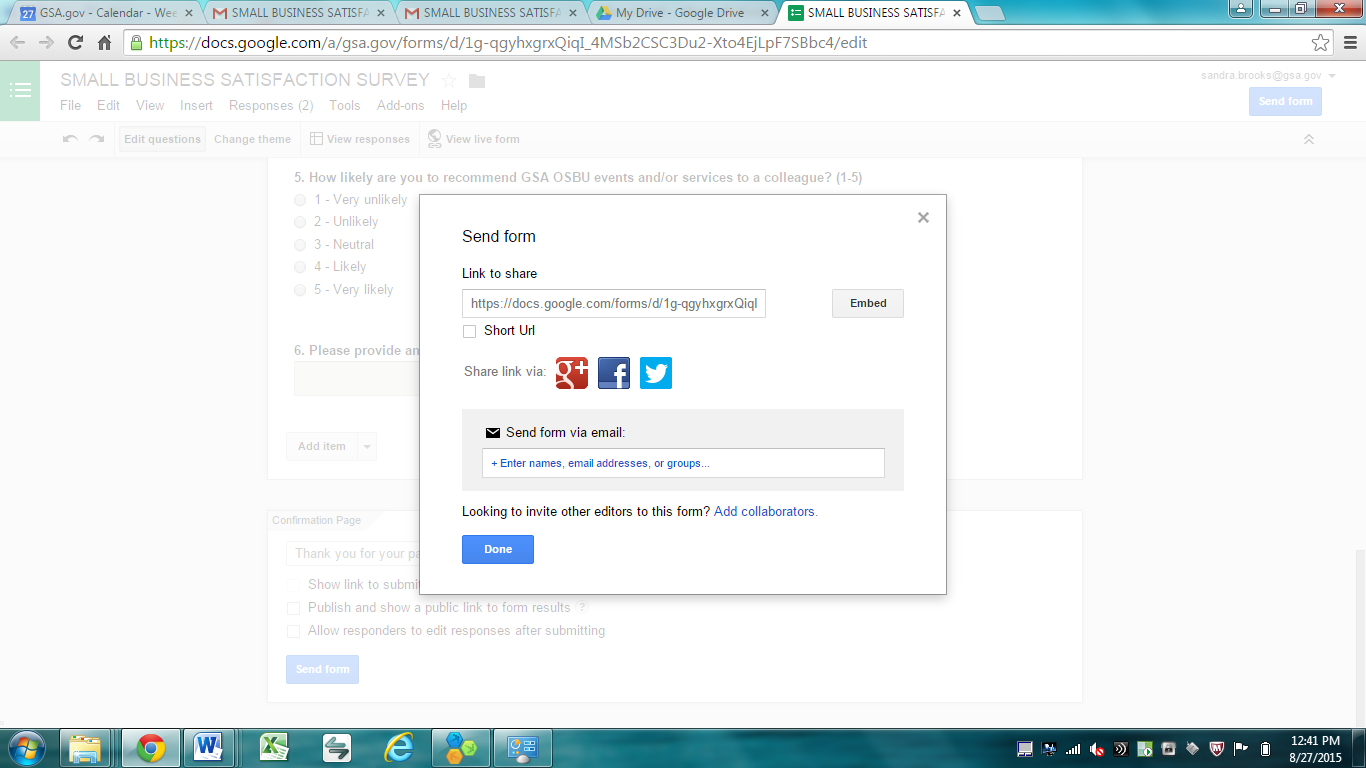The image size is (1366, 768).
Task: Click the Add collaborators link
Action: tap(765, 511)
